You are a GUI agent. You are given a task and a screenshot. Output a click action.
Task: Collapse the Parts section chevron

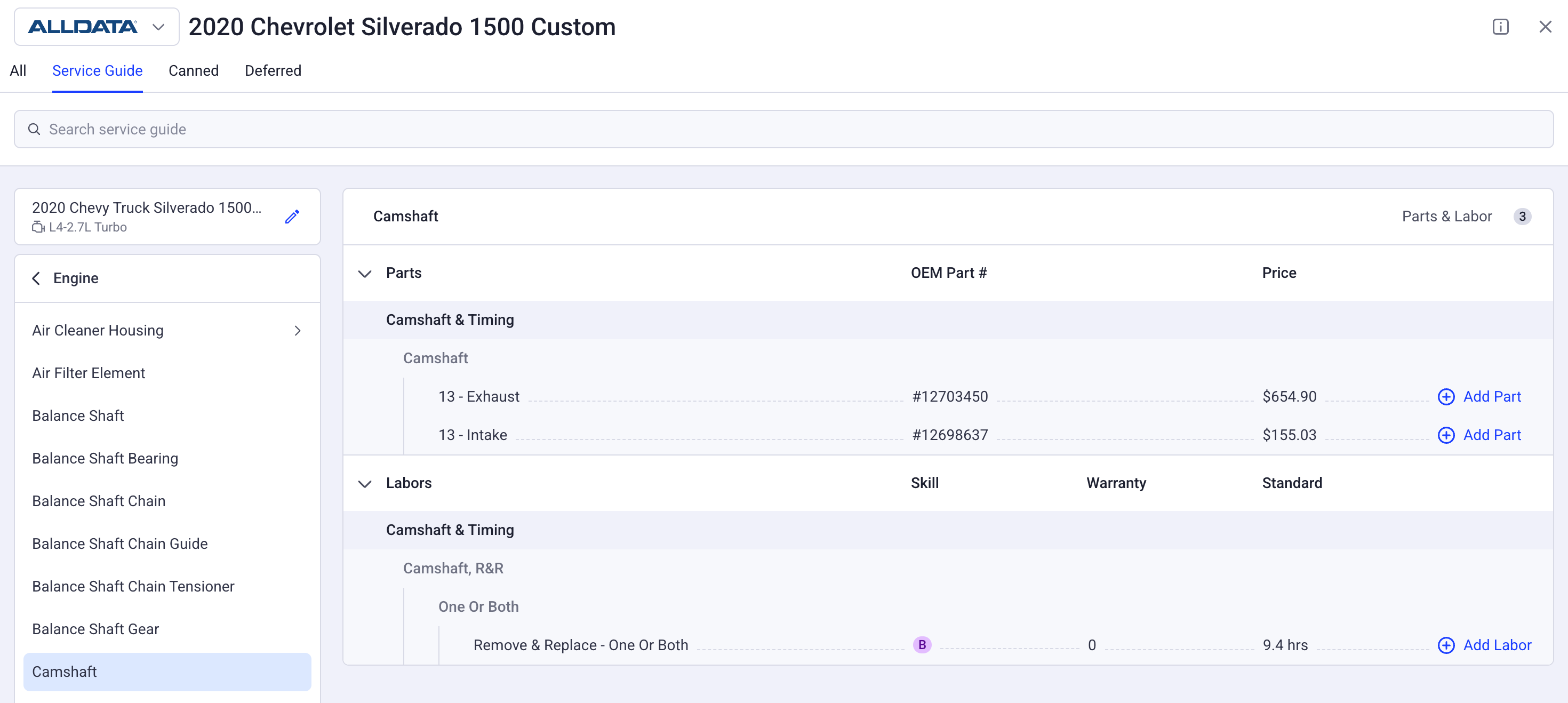point(365,273)
